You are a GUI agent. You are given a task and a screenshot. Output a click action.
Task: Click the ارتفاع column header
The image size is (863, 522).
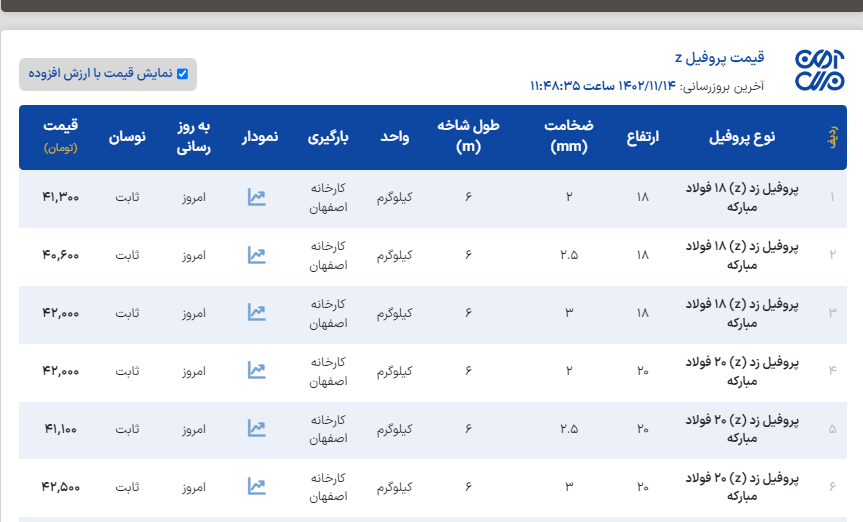pos(642,137)
